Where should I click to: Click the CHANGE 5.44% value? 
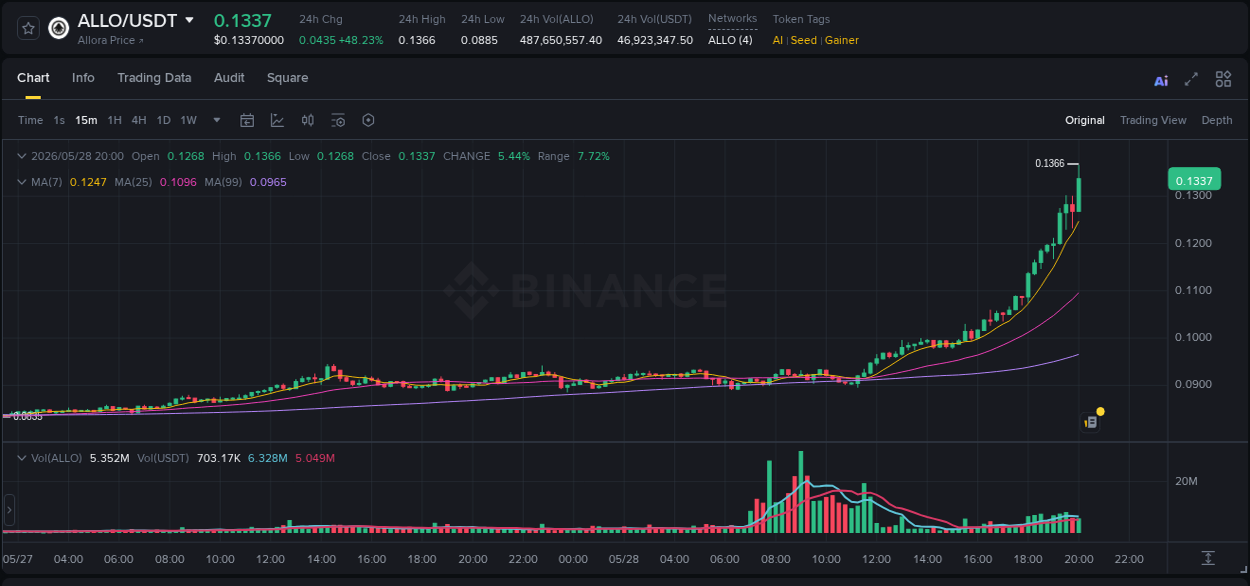514,156
